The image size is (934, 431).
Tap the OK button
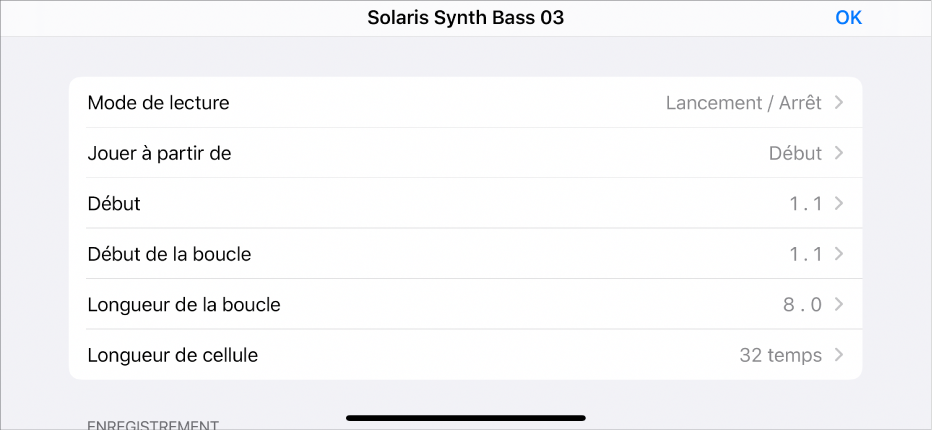pyautogui.click(x=848, y=18)
